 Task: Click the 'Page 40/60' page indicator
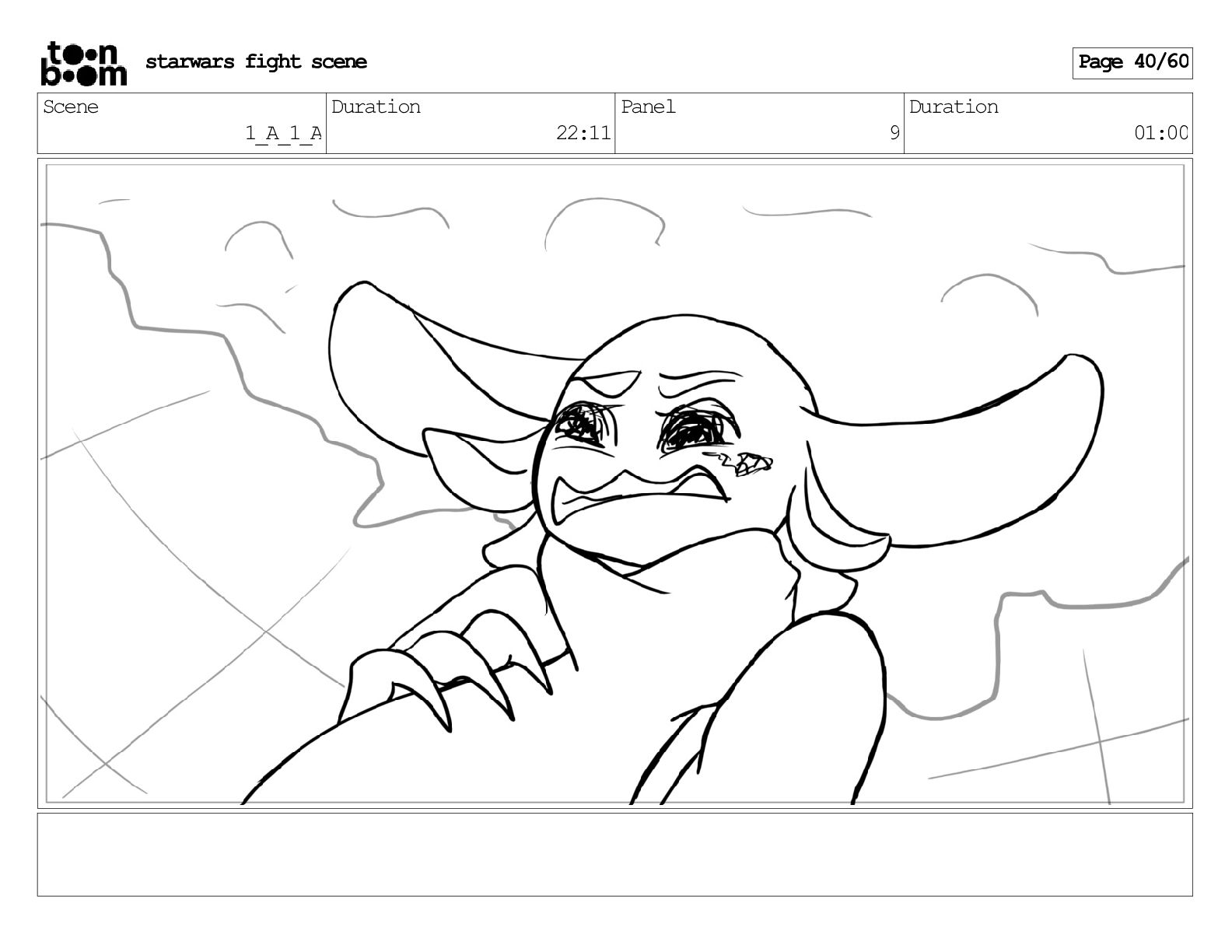coord(1132,62)
